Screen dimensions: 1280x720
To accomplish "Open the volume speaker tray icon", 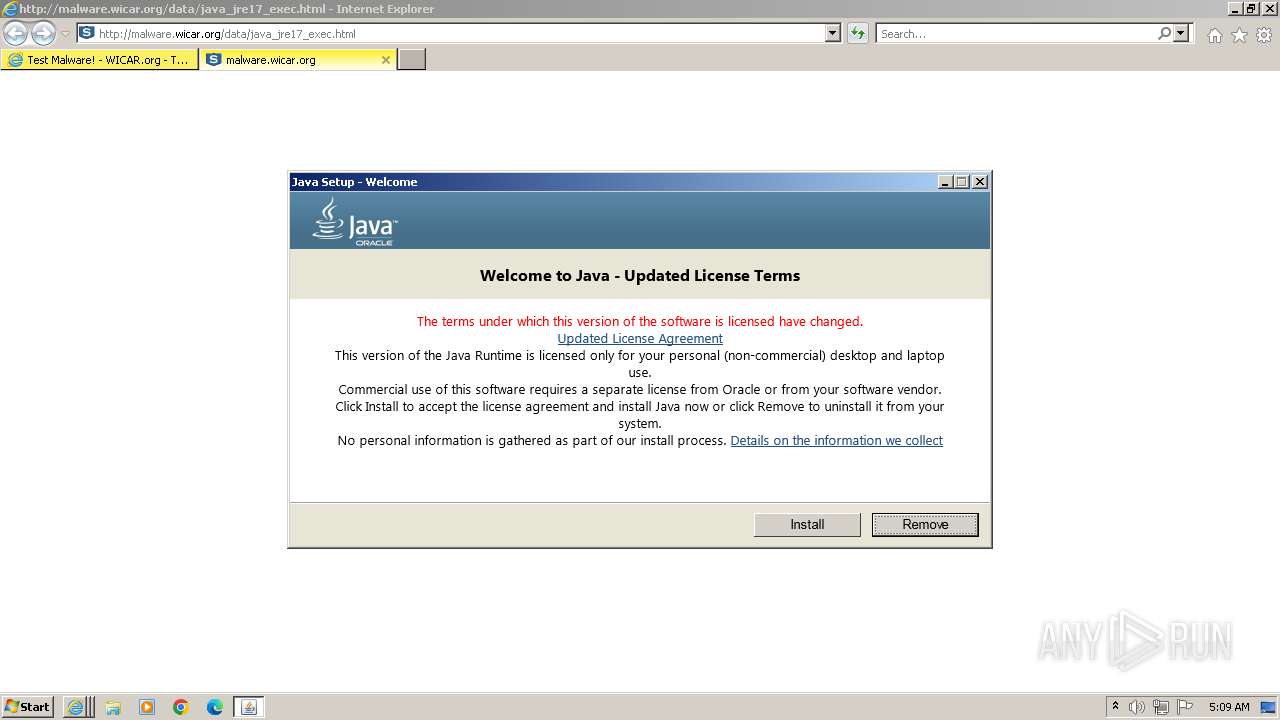I will click(x=1137, y=707).
